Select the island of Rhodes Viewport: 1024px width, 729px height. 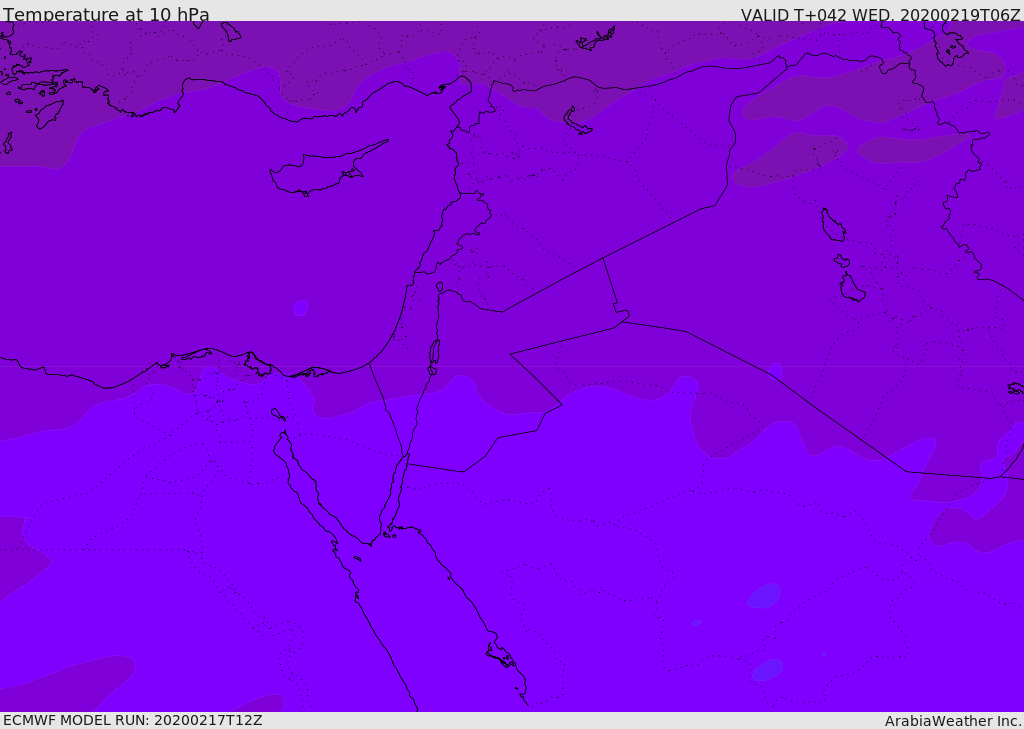pos(49,114)
